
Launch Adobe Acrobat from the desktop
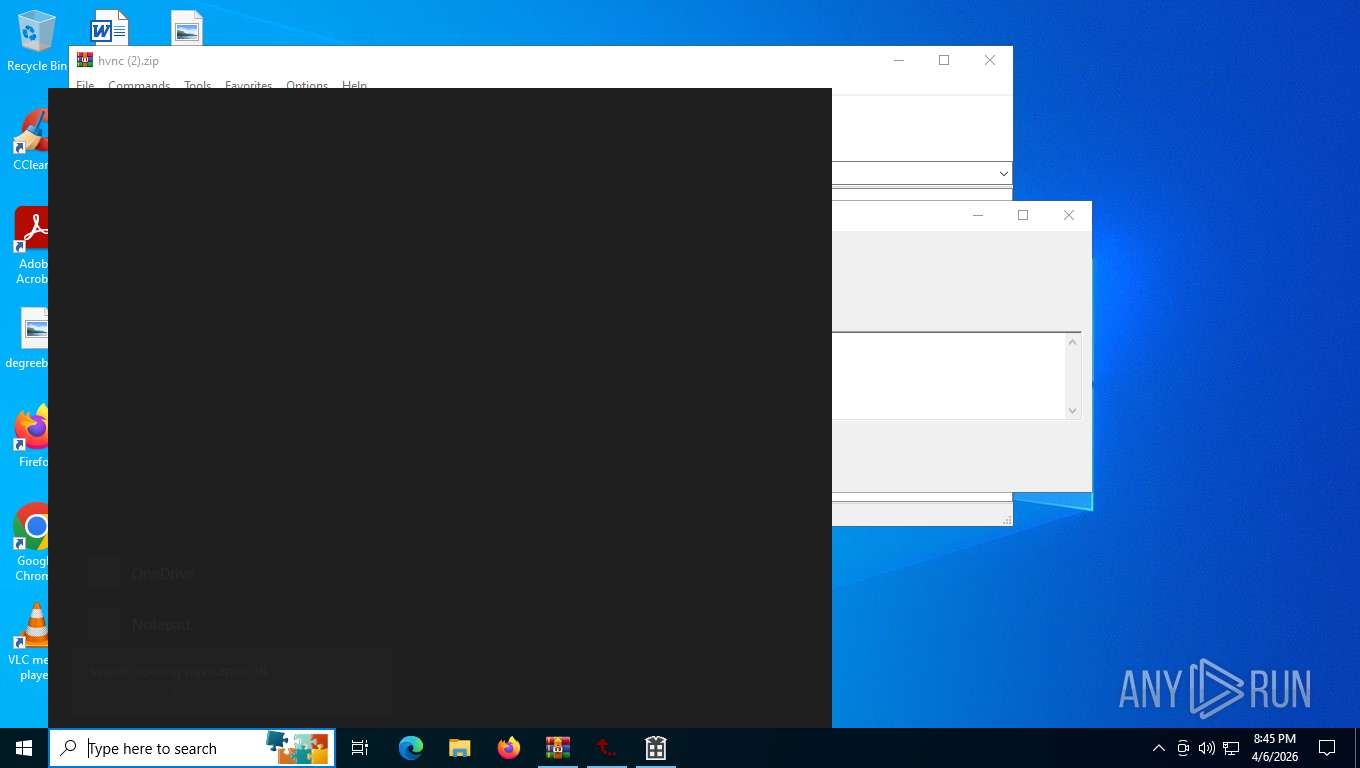33,245
